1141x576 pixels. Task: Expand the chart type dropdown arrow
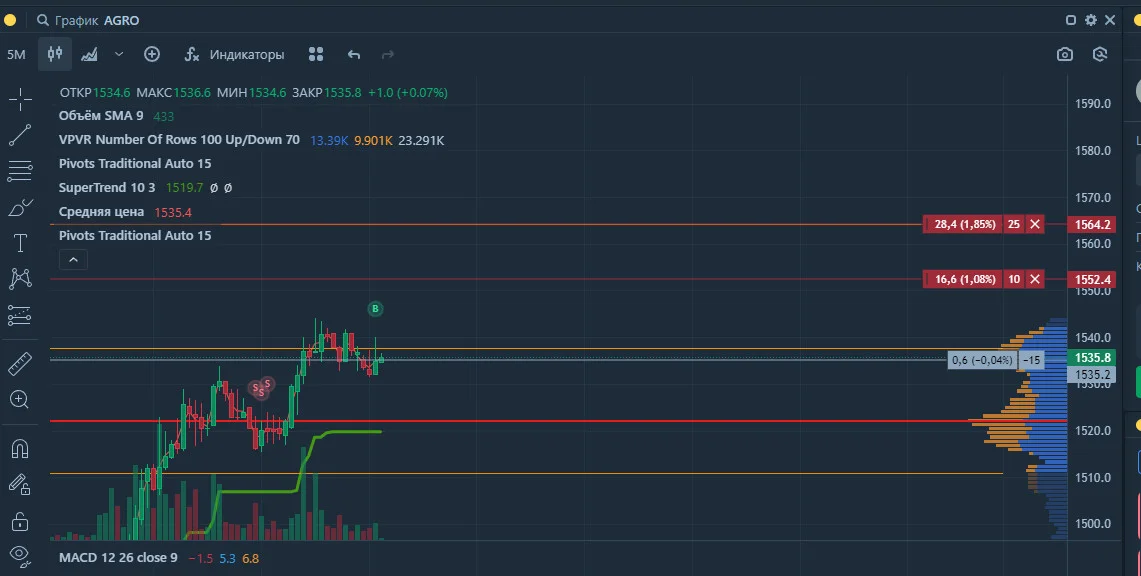pos(119,55)
